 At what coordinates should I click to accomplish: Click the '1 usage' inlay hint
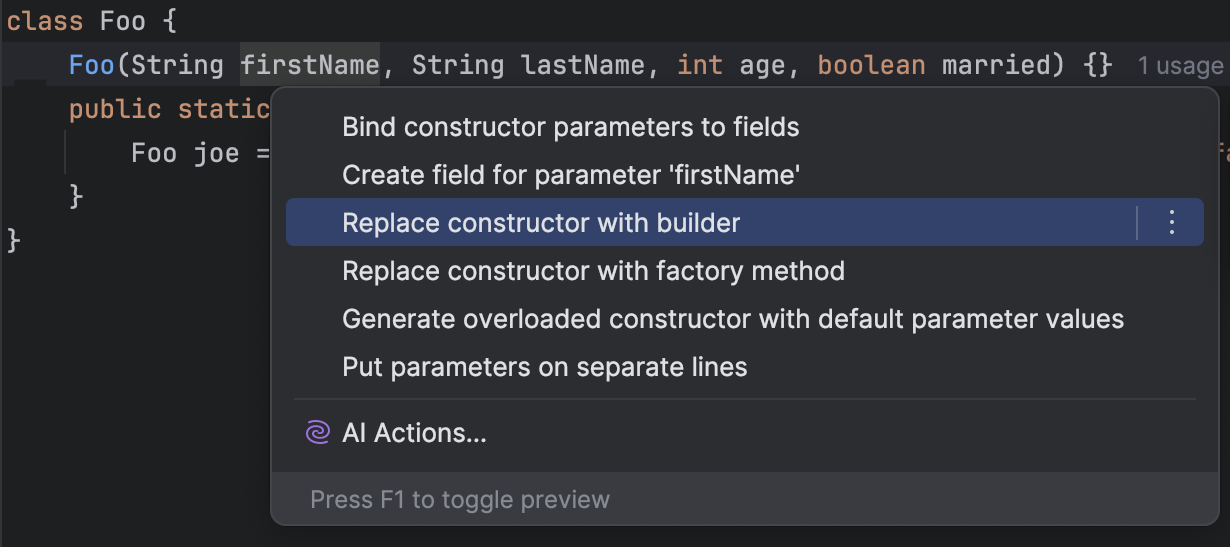[1180, 66]
